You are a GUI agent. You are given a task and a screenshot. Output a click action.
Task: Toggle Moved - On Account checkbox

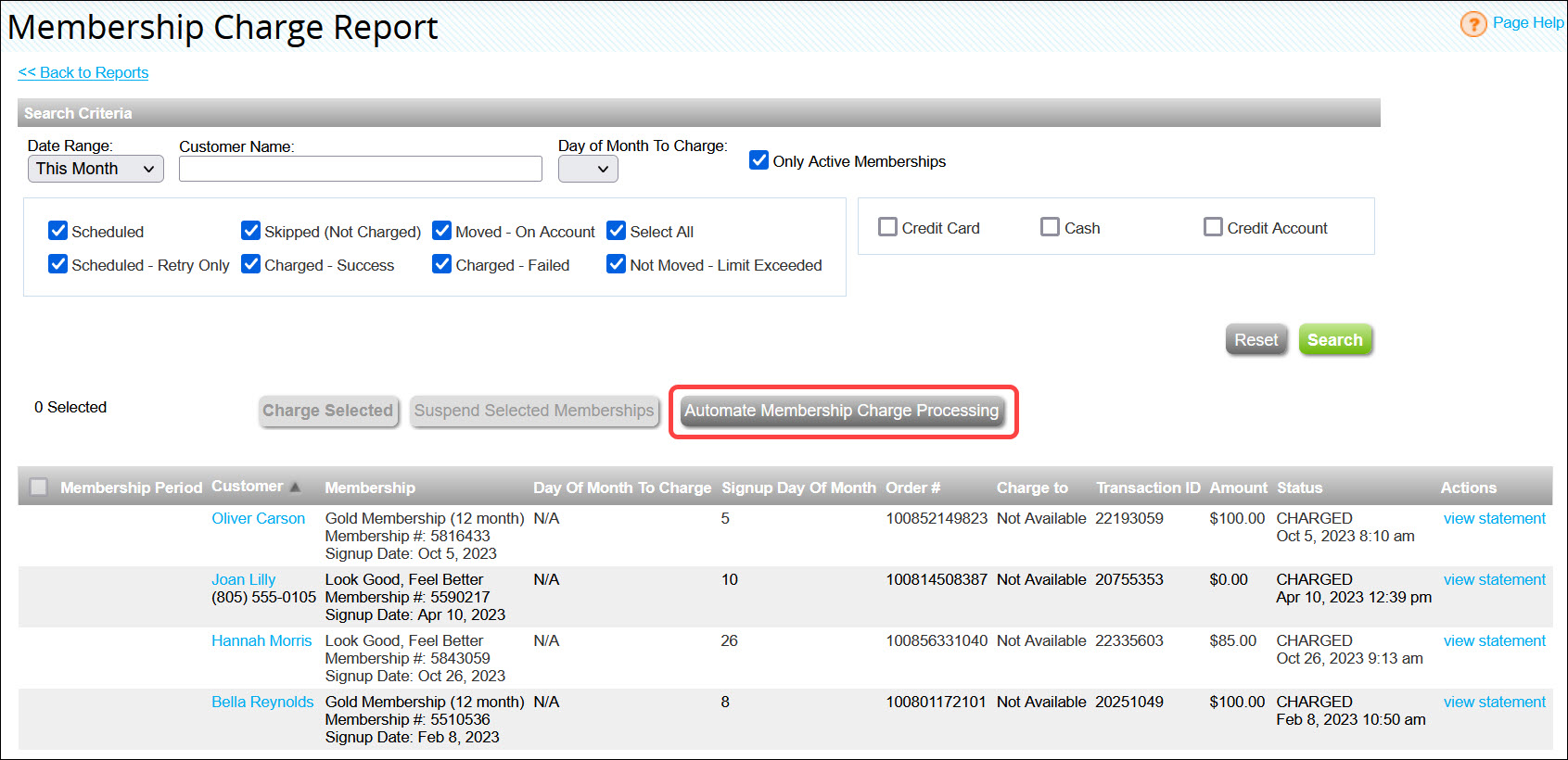pyautogui.click(x=442, y=231)
